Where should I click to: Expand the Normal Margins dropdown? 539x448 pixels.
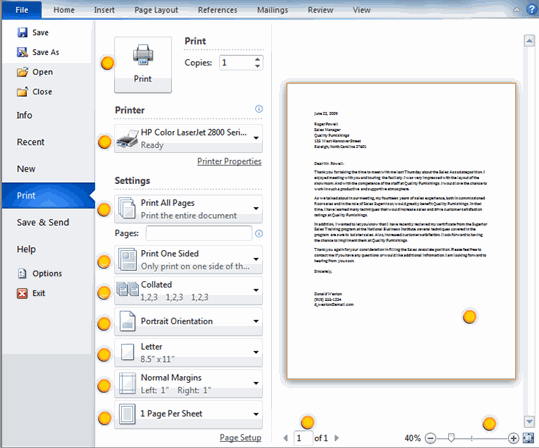[188, 383]
